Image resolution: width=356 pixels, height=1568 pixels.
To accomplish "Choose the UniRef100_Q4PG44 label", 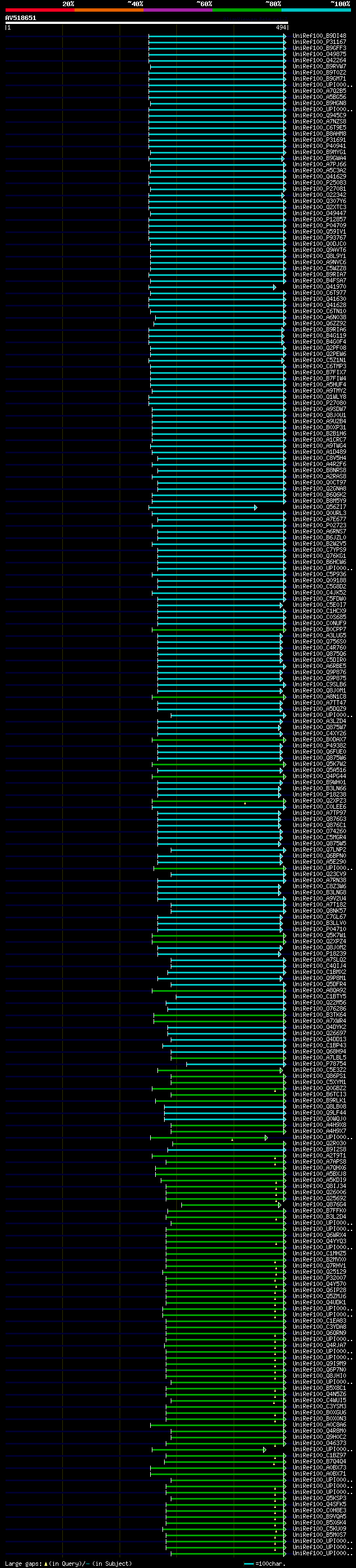I will click(x=319, y=776).
